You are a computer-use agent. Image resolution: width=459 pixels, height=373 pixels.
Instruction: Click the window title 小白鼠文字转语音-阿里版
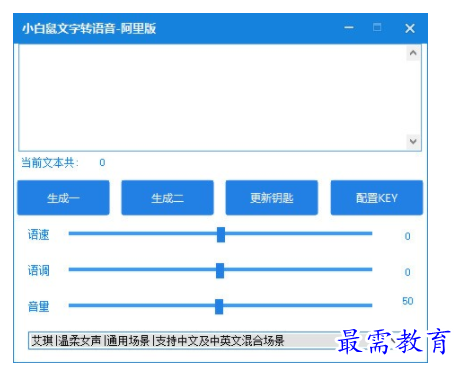[x=89, y=28]
